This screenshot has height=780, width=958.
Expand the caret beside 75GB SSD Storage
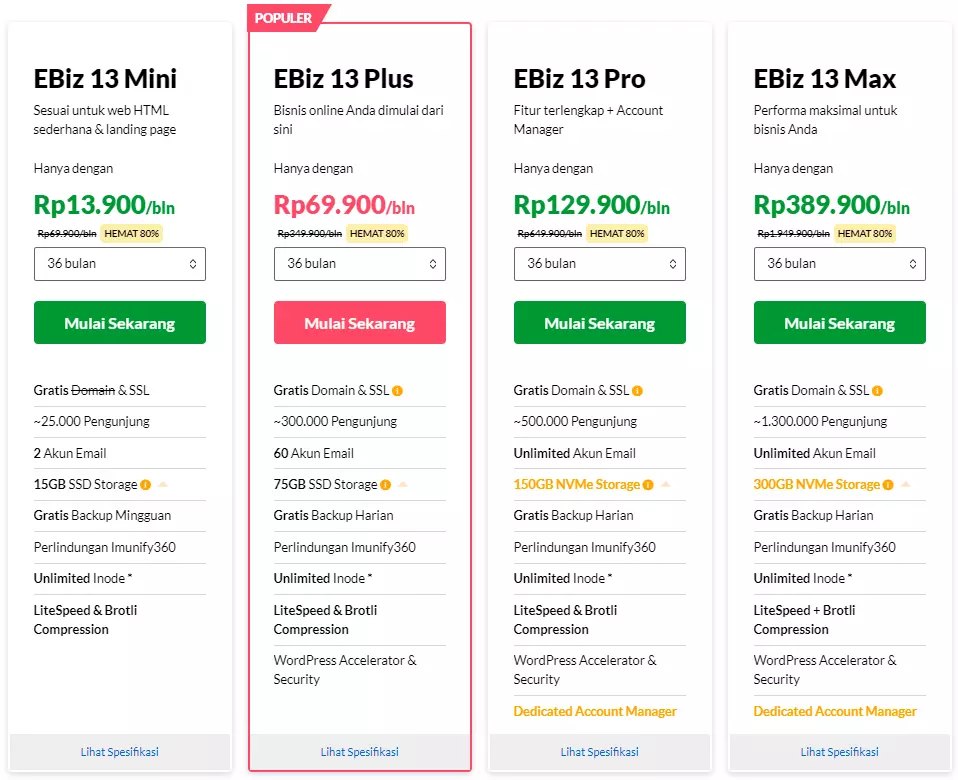(x=403, y=484)
